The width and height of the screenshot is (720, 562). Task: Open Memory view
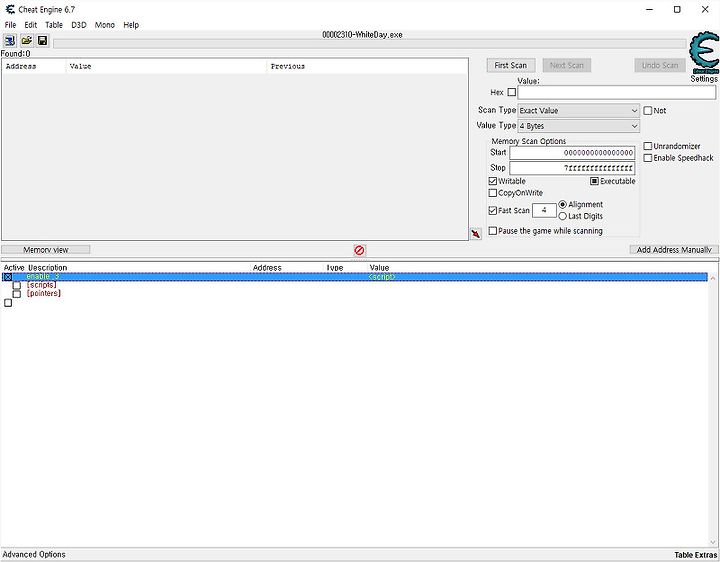click(45, 250)
